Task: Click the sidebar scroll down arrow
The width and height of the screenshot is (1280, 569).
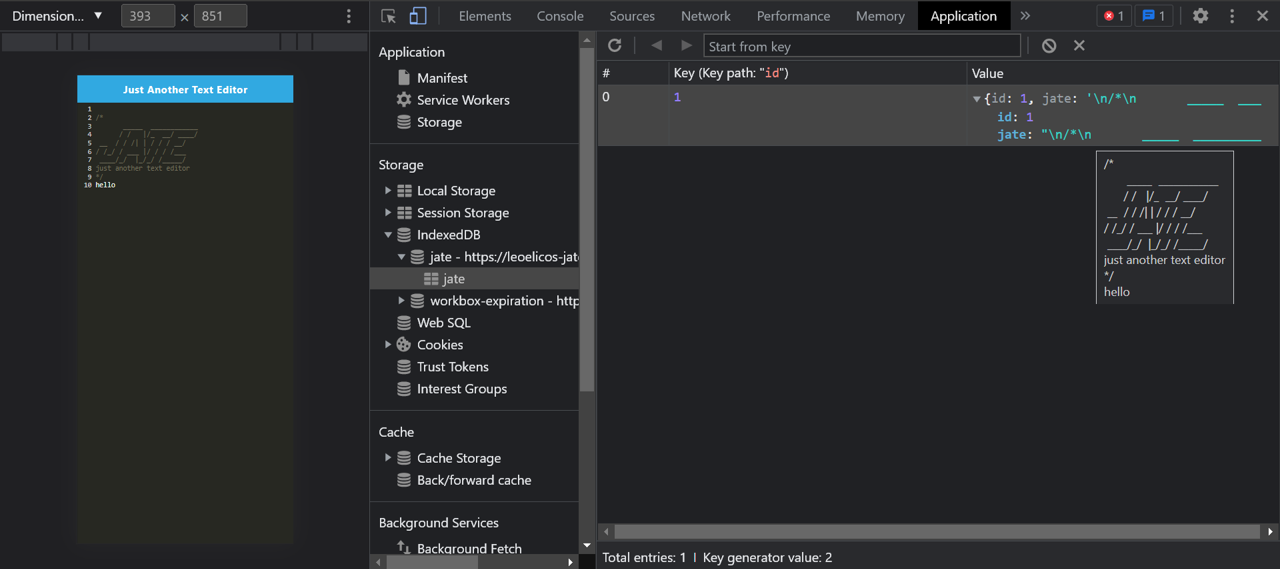Action: pos(587,545)
